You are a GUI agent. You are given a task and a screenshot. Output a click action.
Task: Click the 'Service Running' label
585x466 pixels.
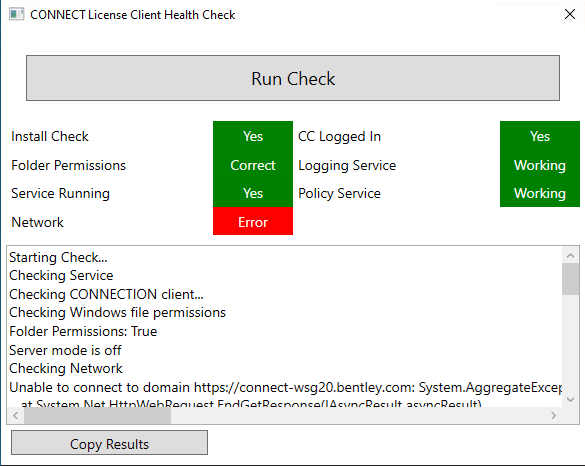pos(60,193)
